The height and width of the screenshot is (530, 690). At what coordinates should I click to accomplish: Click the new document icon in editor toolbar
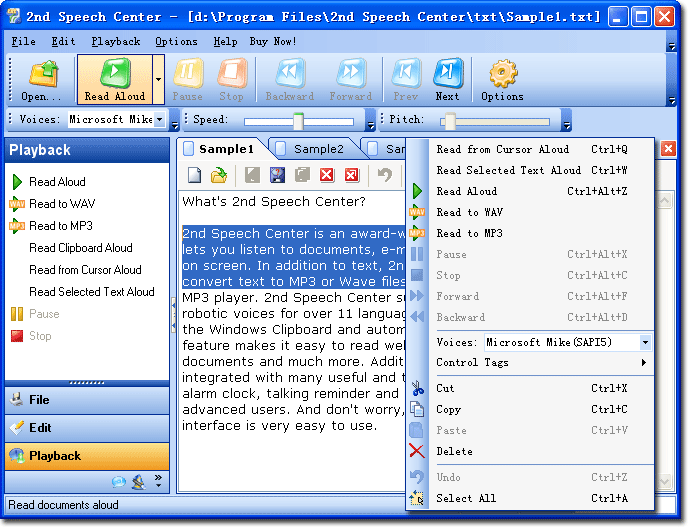(194, 175)
